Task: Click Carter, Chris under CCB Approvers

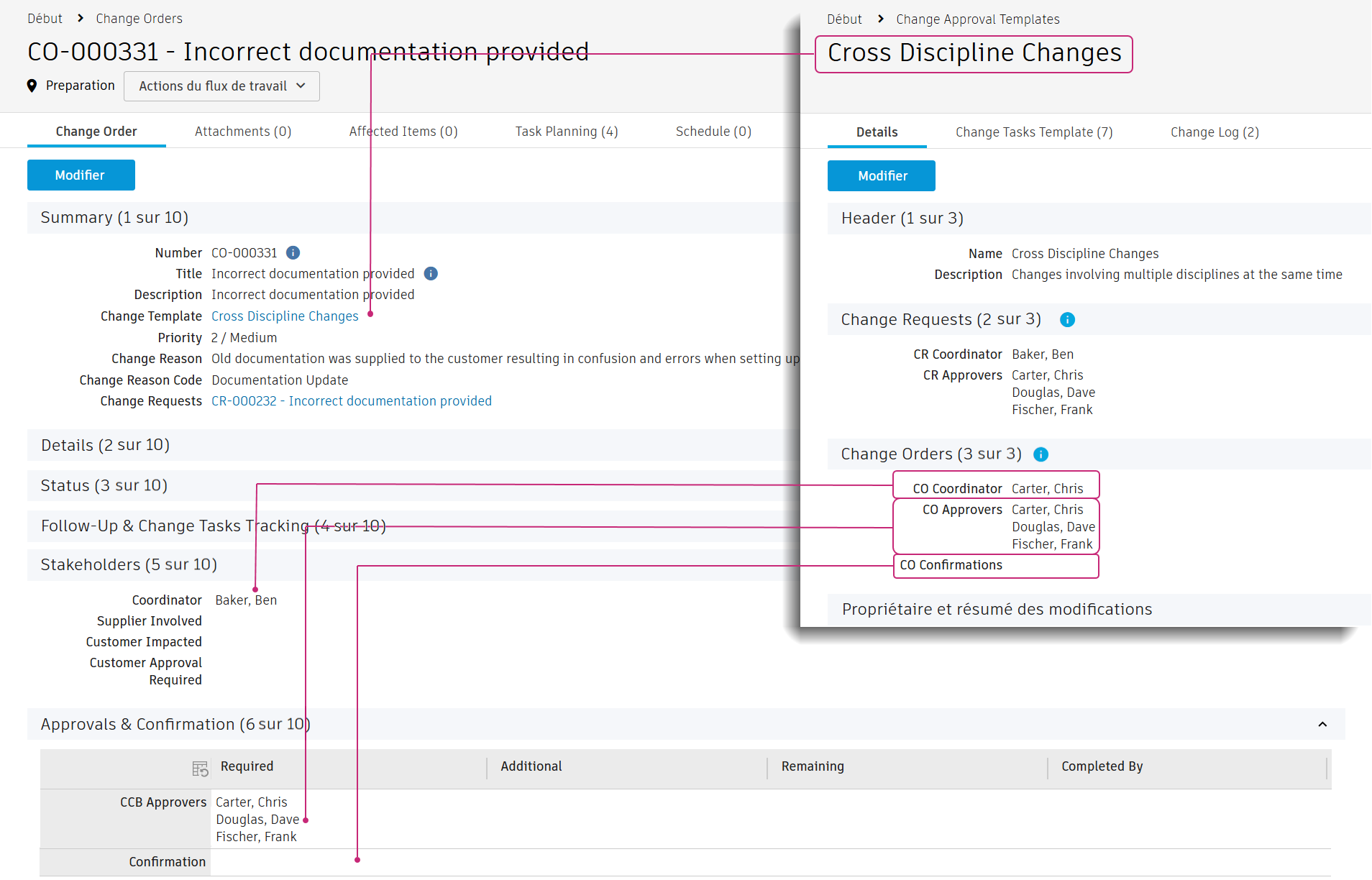Action: point(252,802)
